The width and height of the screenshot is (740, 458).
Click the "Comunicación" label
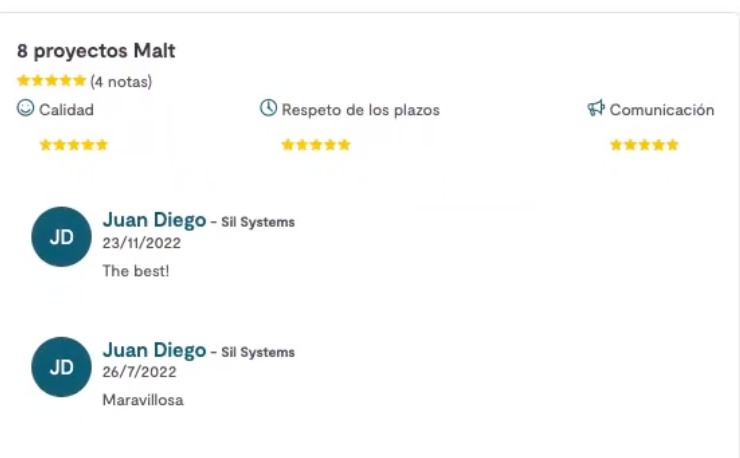click(662, 110)
